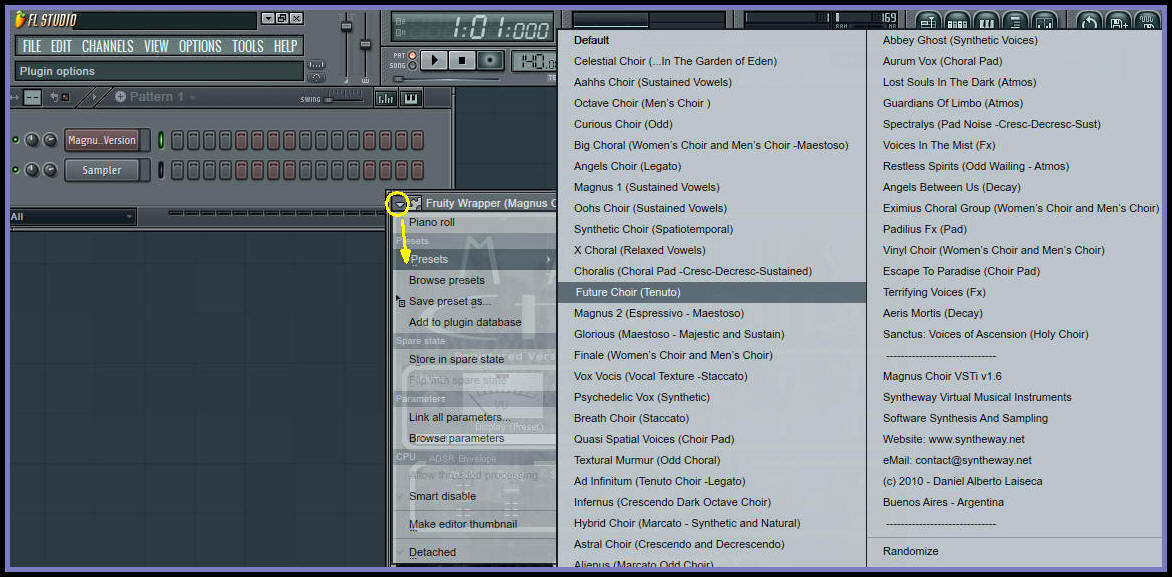
Task: Click the render audio file toolbar icon
Action: point(1147,22)
